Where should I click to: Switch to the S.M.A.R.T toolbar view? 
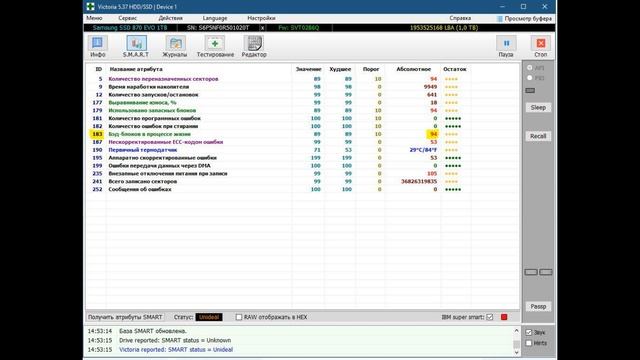click(136, 46)
